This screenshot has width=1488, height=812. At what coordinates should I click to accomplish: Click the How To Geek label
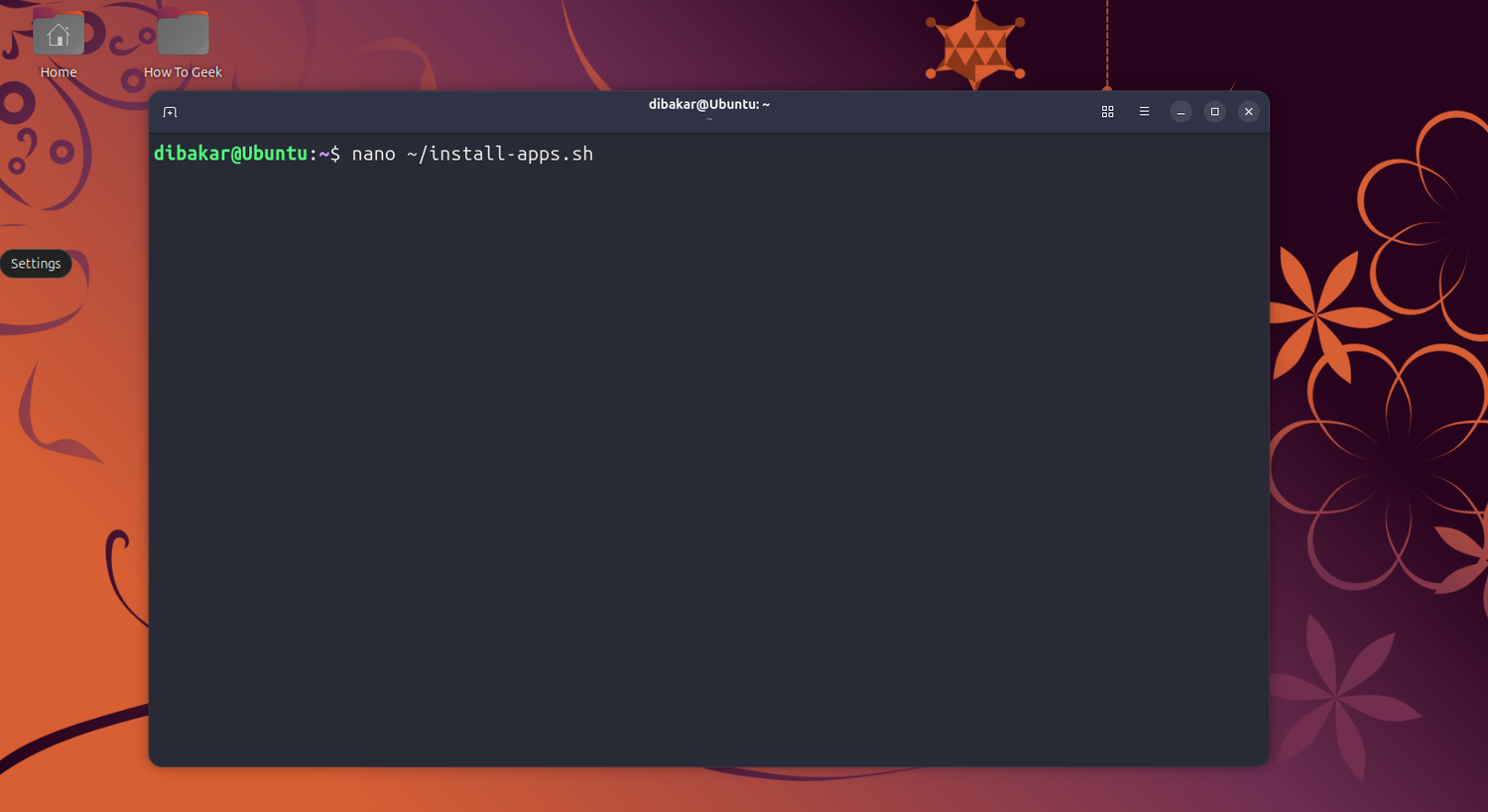183,72
